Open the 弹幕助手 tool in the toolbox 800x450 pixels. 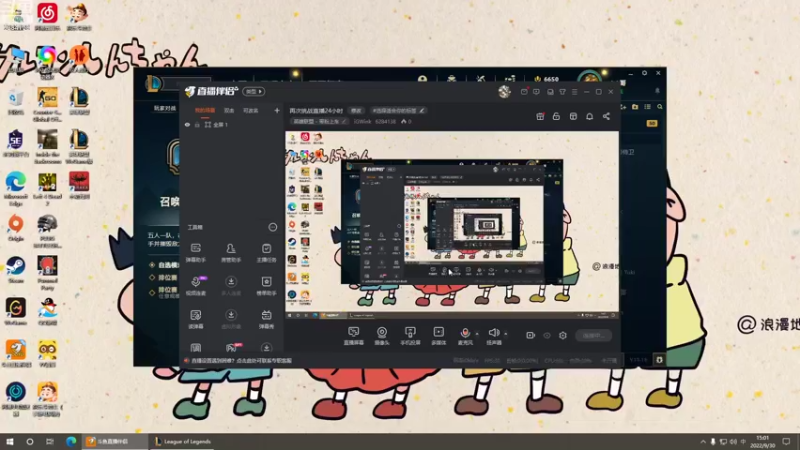tap(195, 253)
